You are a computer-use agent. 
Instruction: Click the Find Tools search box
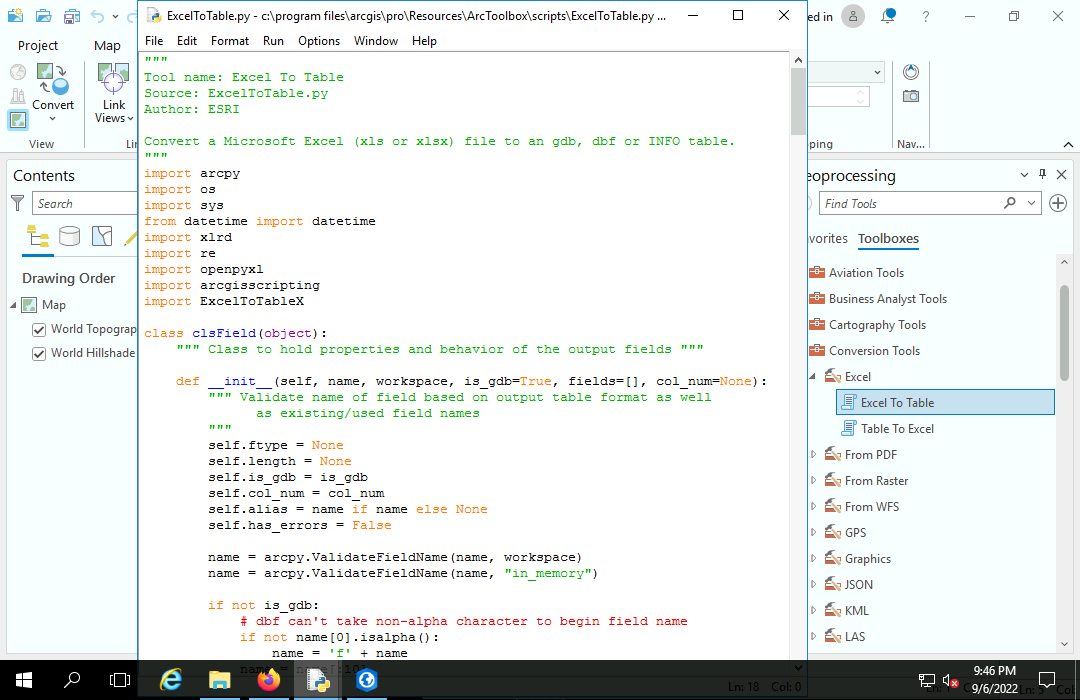coord(908,203)
